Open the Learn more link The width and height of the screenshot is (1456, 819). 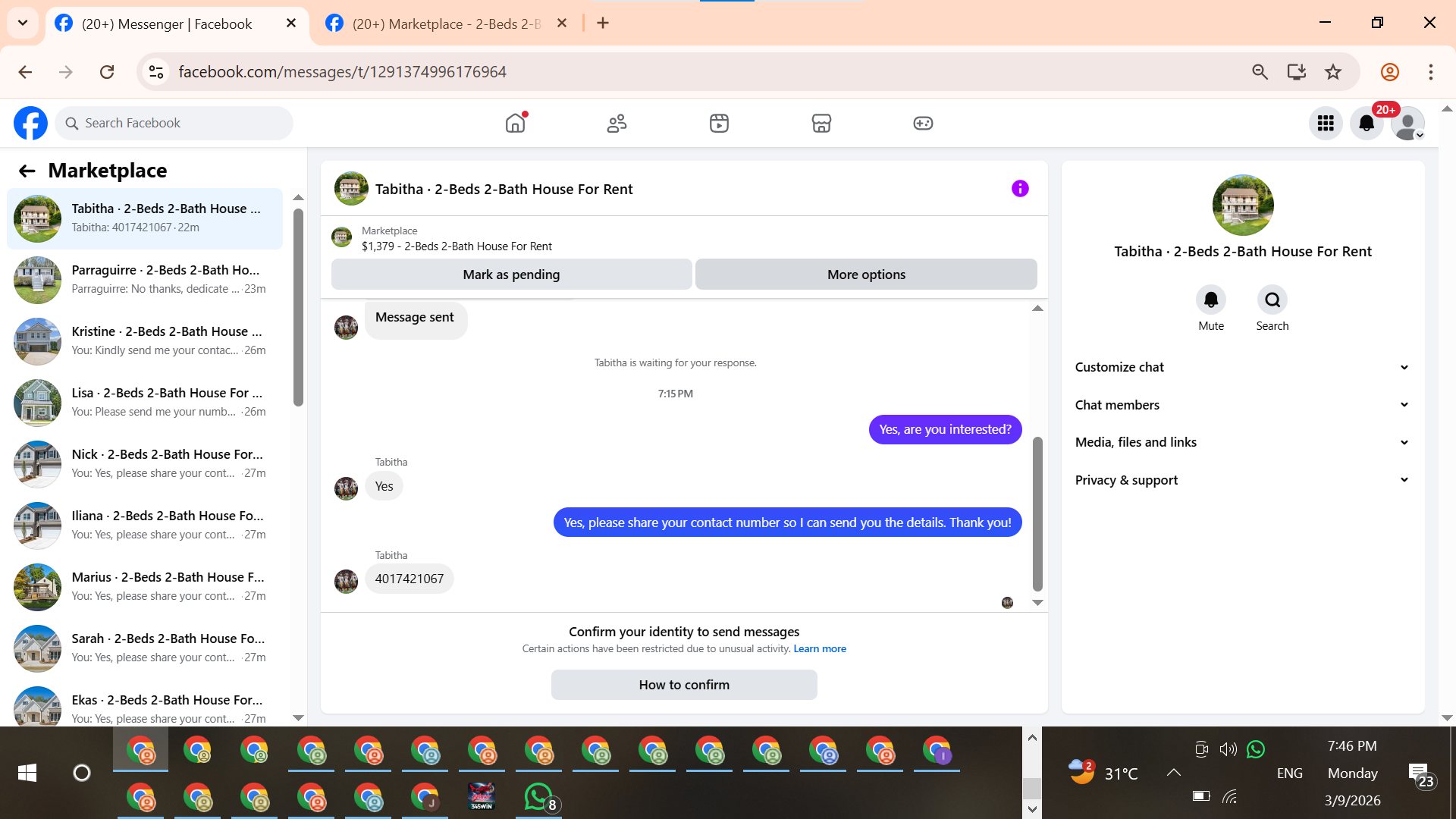coord(820,649)
